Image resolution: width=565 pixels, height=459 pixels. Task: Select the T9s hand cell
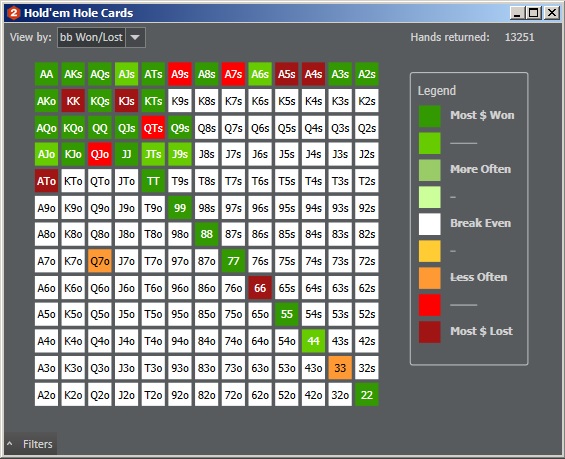(180, 181)
